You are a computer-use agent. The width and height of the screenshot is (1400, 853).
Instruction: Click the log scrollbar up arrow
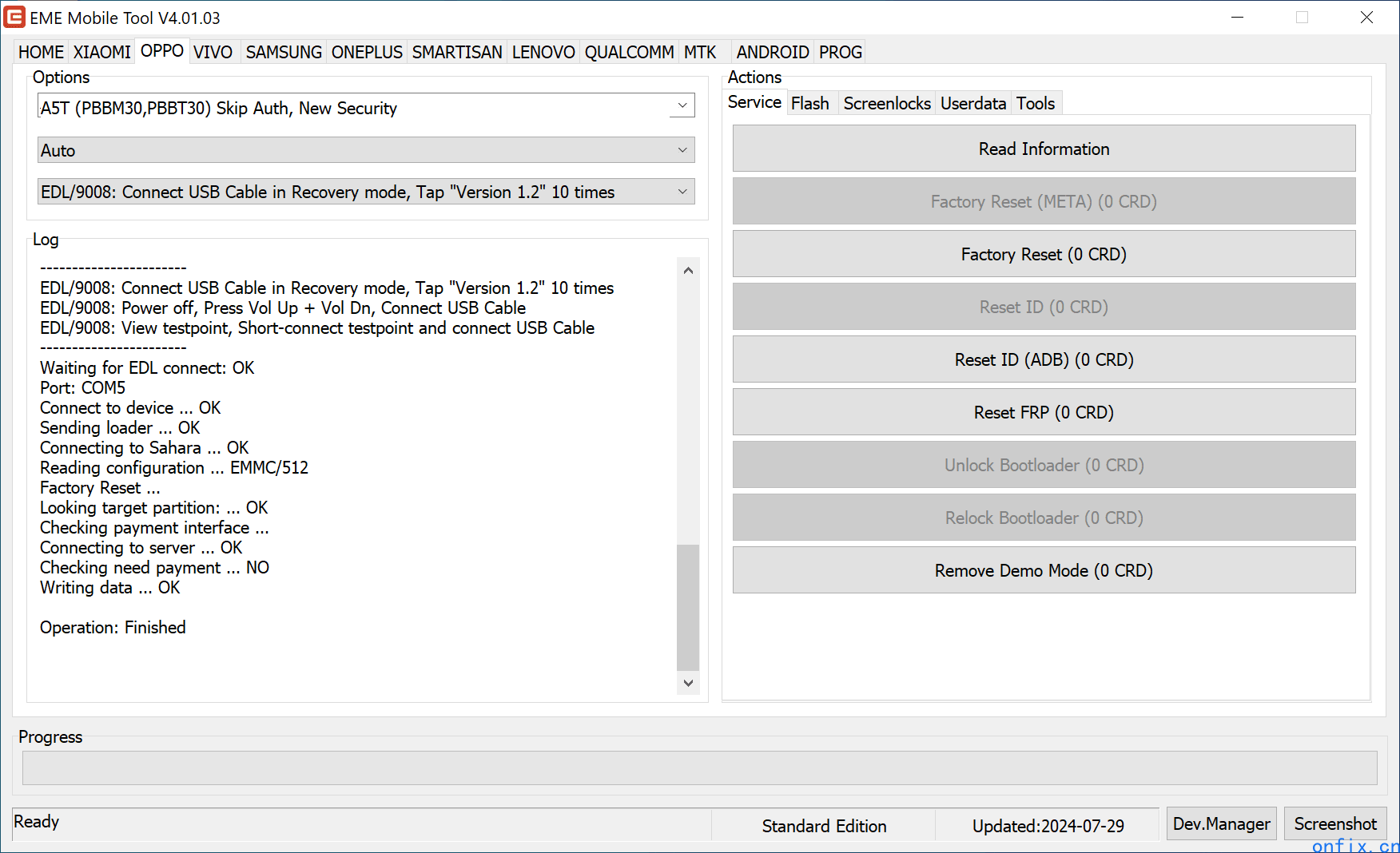688,270
